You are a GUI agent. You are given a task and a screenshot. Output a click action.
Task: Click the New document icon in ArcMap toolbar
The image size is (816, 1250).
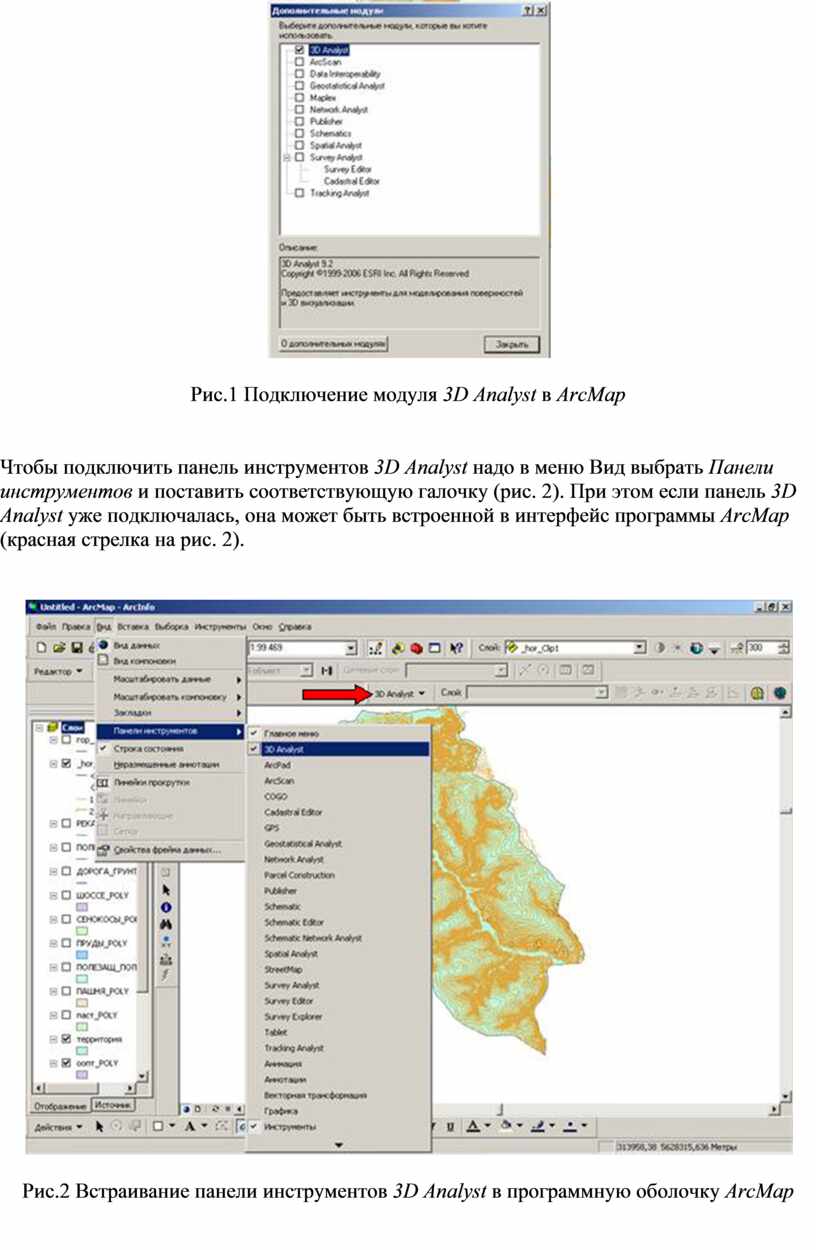(x=42, y=648)
